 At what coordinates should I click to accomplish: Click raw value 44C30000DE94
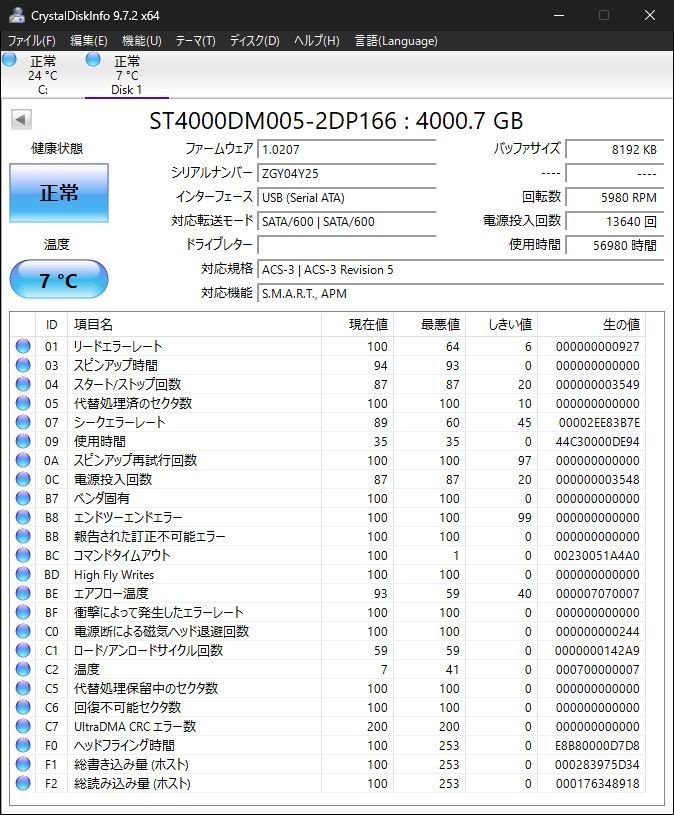[598, 442]
